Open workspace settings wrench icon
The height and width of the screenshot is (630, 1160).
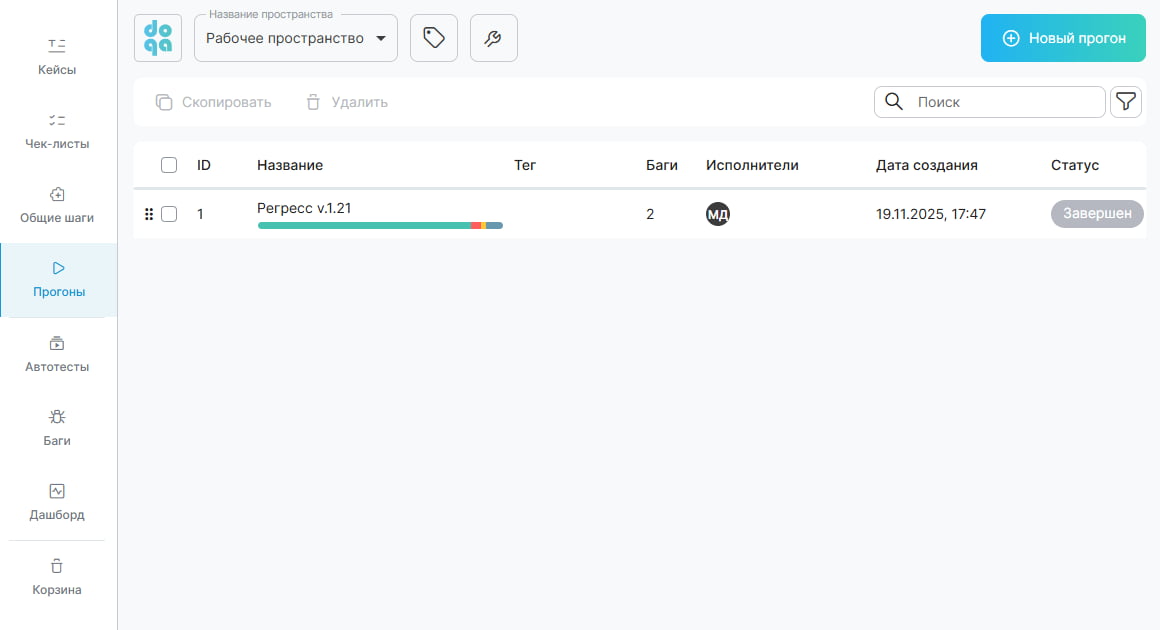tap(494, 38)
